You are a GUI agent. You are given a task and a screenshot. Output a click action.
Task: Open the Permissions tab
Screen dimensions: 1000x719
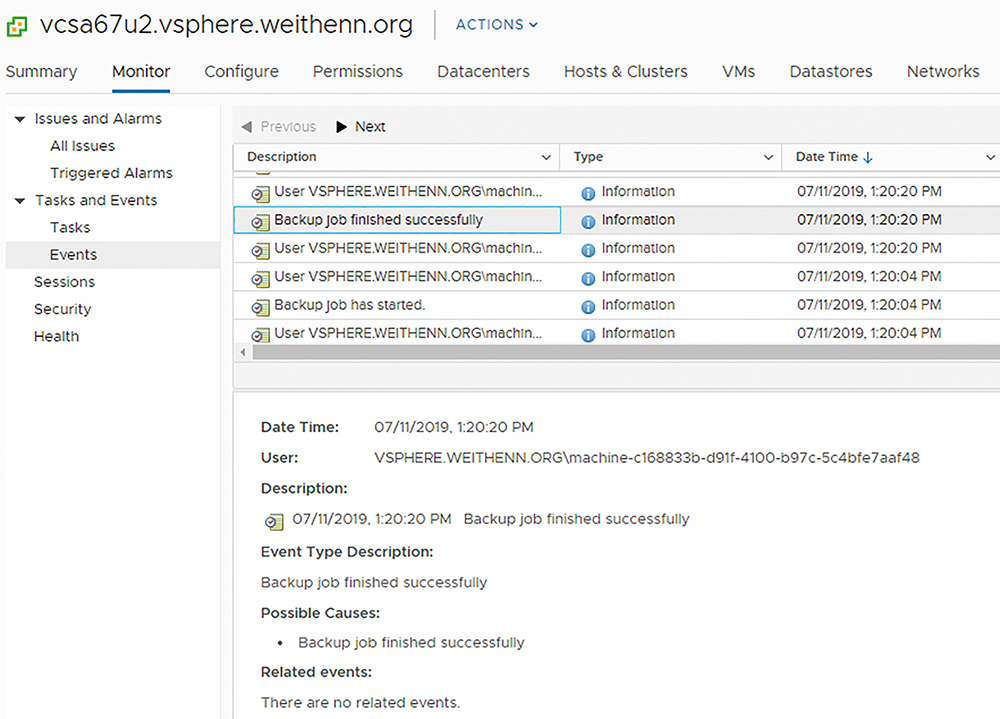[358, 71]
